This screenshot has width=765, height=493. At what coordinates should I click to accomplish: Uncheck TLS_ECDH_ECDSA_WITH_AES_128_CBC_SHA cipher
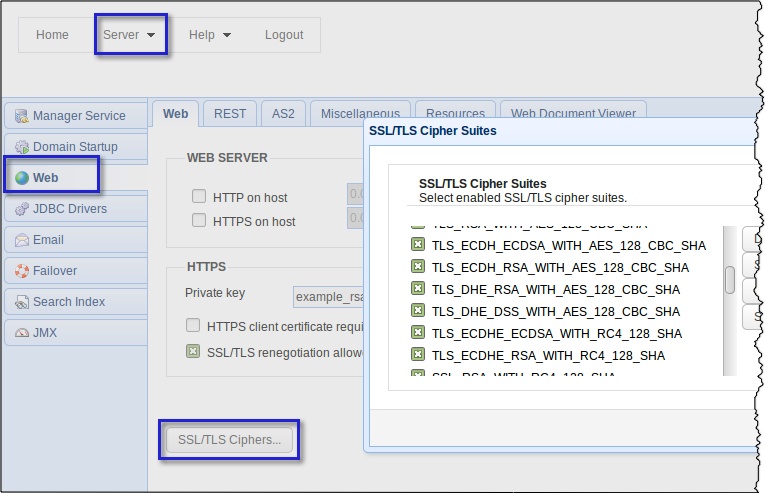coord(418,244)
